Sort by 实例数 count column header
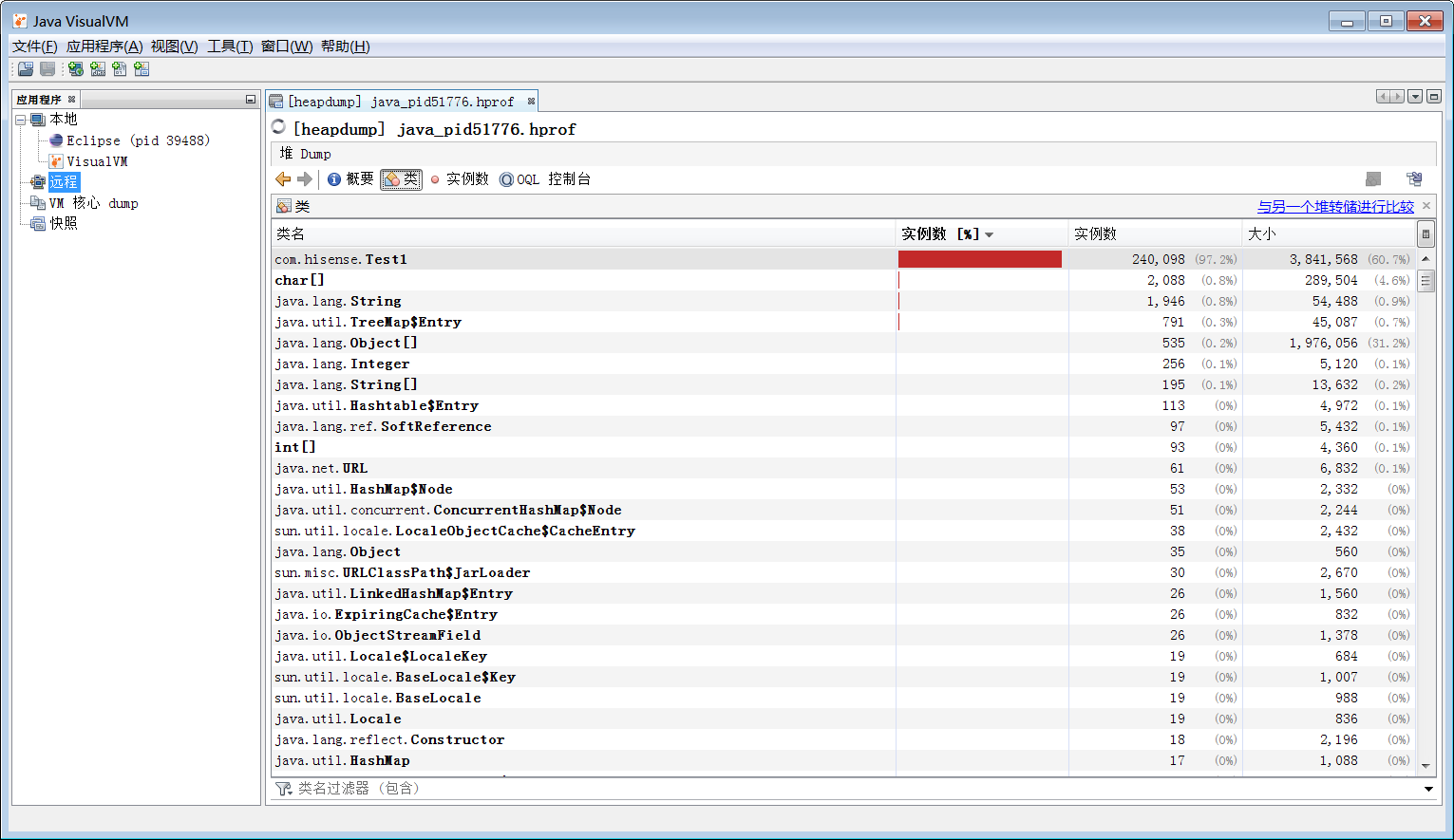 coord(1156,233)
